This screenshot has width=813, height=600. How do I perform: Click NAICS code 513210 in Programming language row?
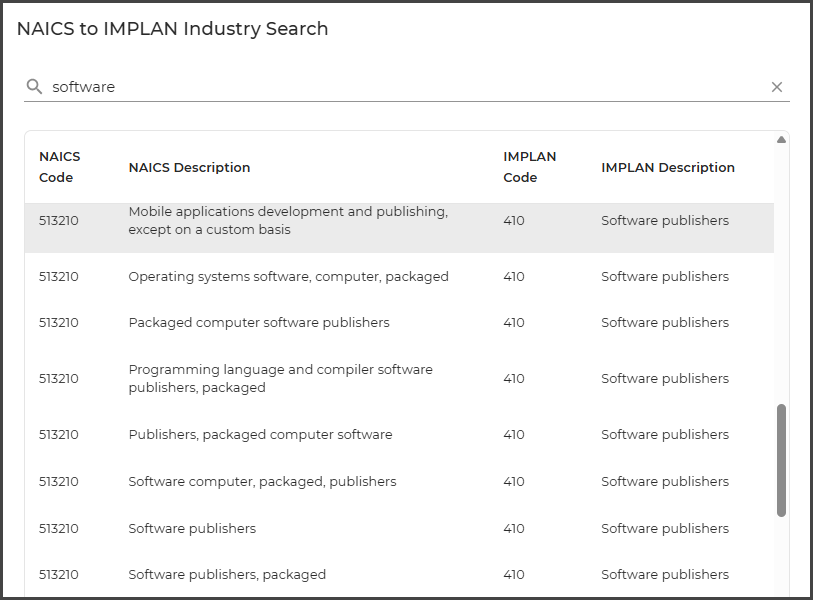click(59, 379)
